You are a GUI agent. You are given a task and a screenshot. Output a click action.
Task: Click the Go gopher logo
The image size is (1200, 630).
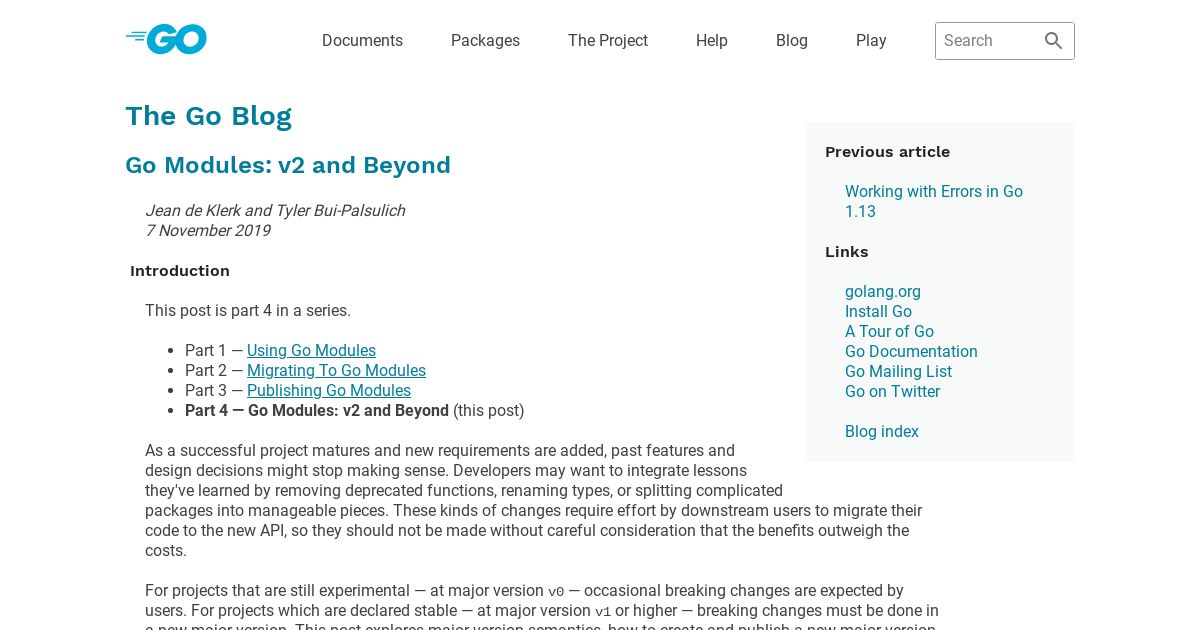[x=166, y=40]
